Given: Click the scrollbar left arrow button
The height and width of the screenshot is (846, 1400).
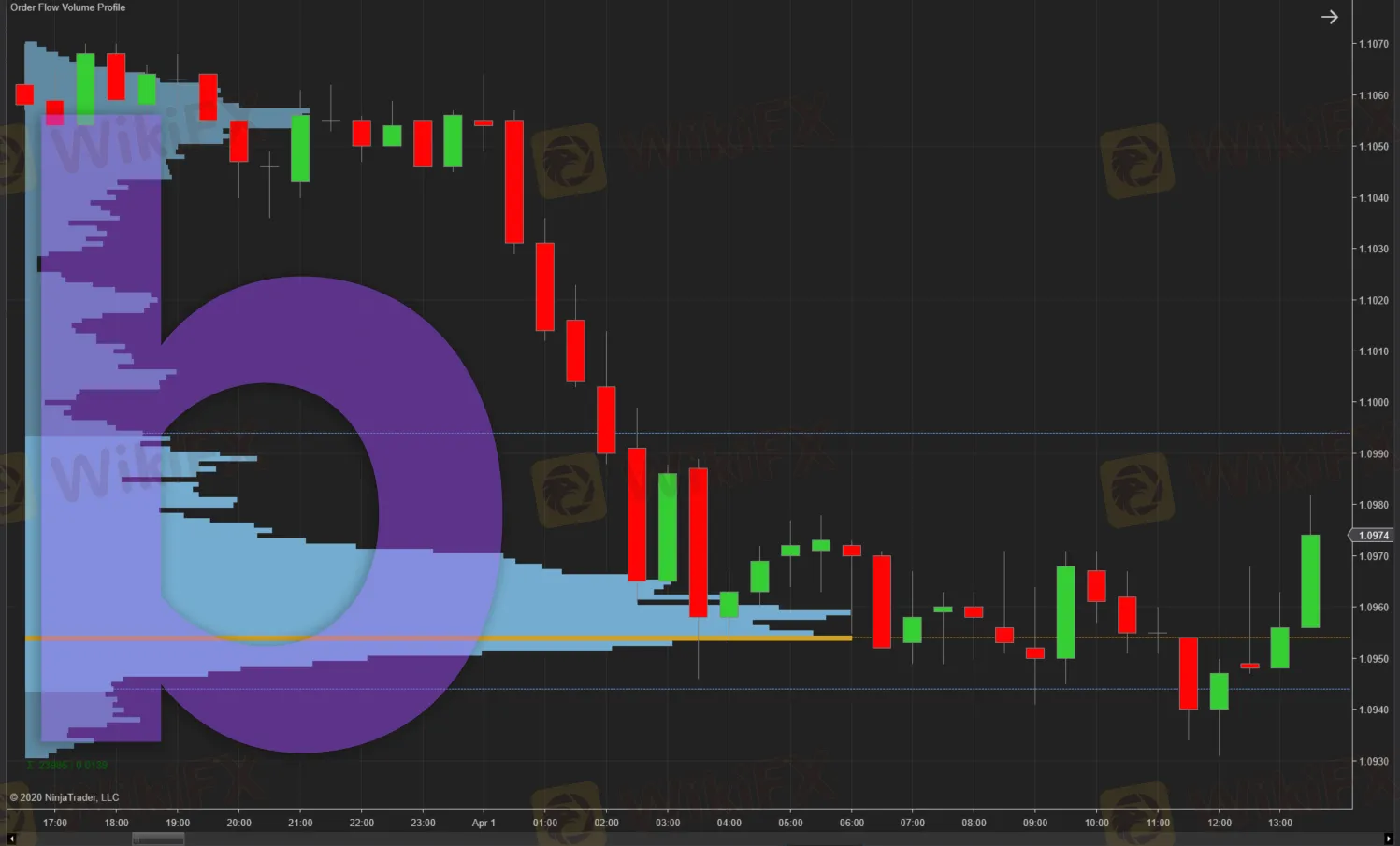Looking at the screenshot, I should [11, 839].
